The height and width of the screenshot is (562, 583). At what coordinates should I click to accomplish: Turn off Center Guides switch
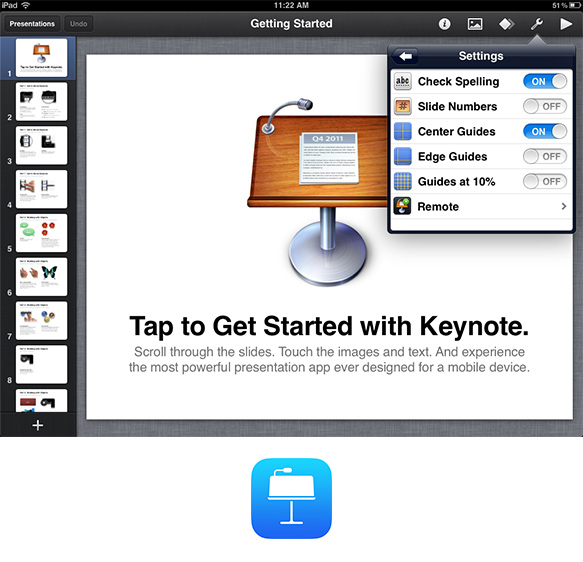click(x=545, y=131)
